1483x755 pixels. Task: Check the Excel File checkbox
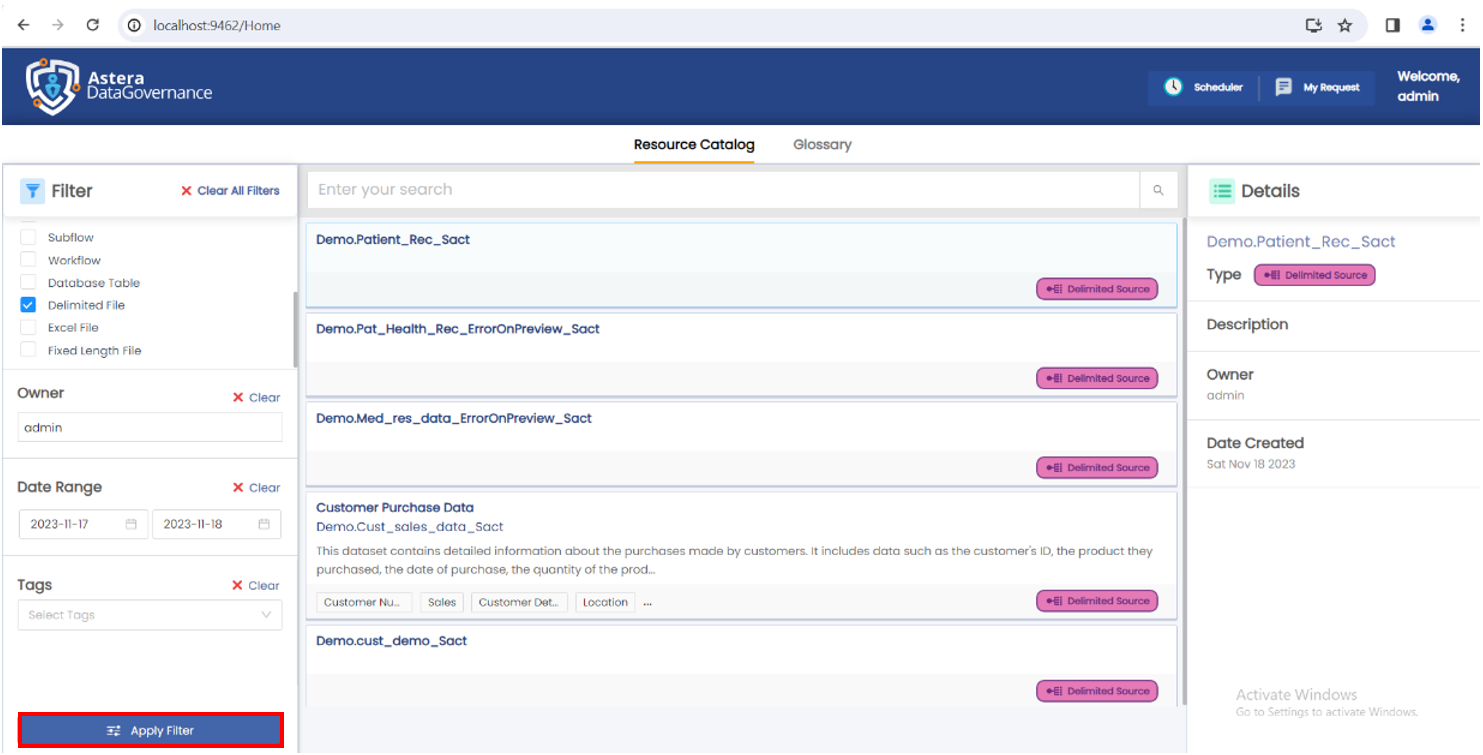(x=28, y=328)
